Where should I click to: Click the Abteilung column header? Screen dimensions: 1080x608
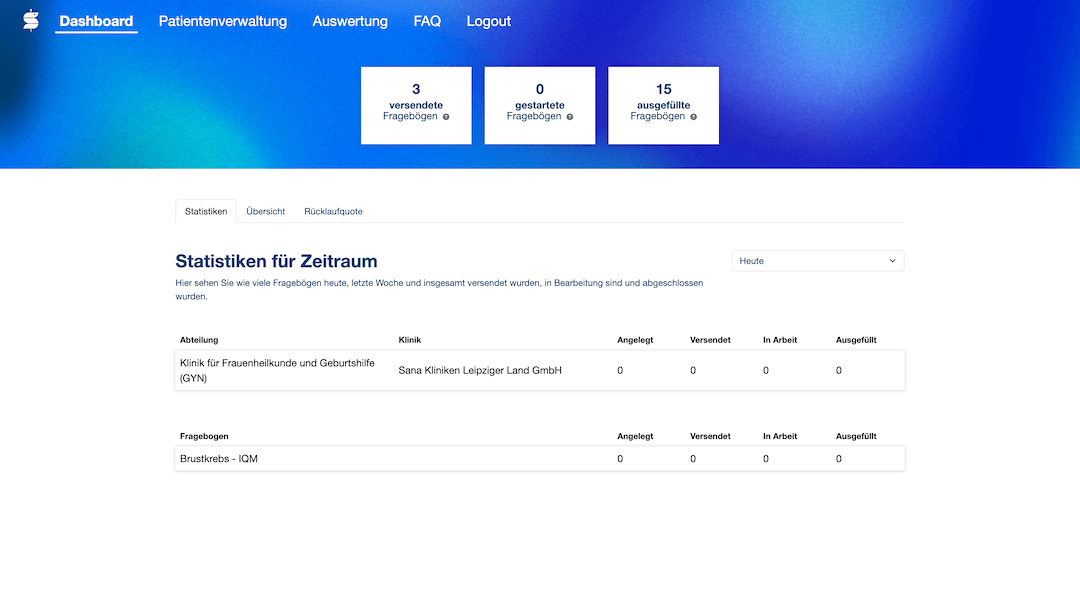coord(197,339)
